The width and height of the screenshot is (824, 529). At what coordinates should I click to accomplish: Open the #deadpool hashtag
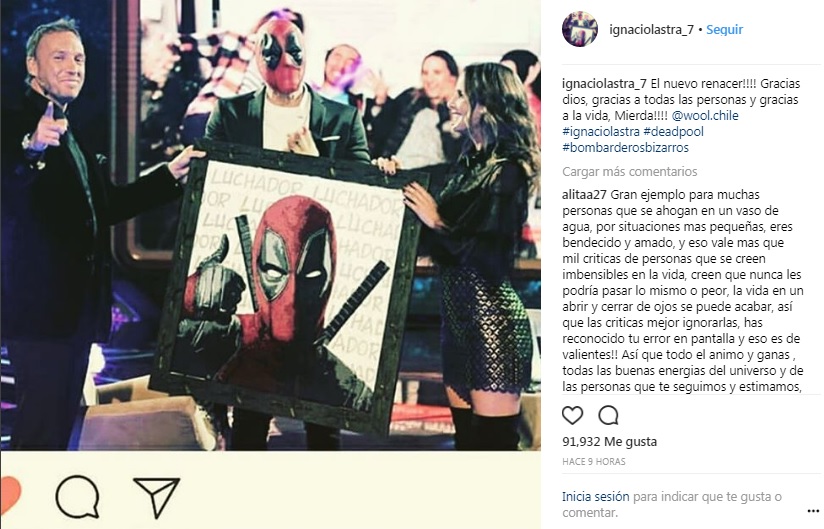[x=673, y=132]
